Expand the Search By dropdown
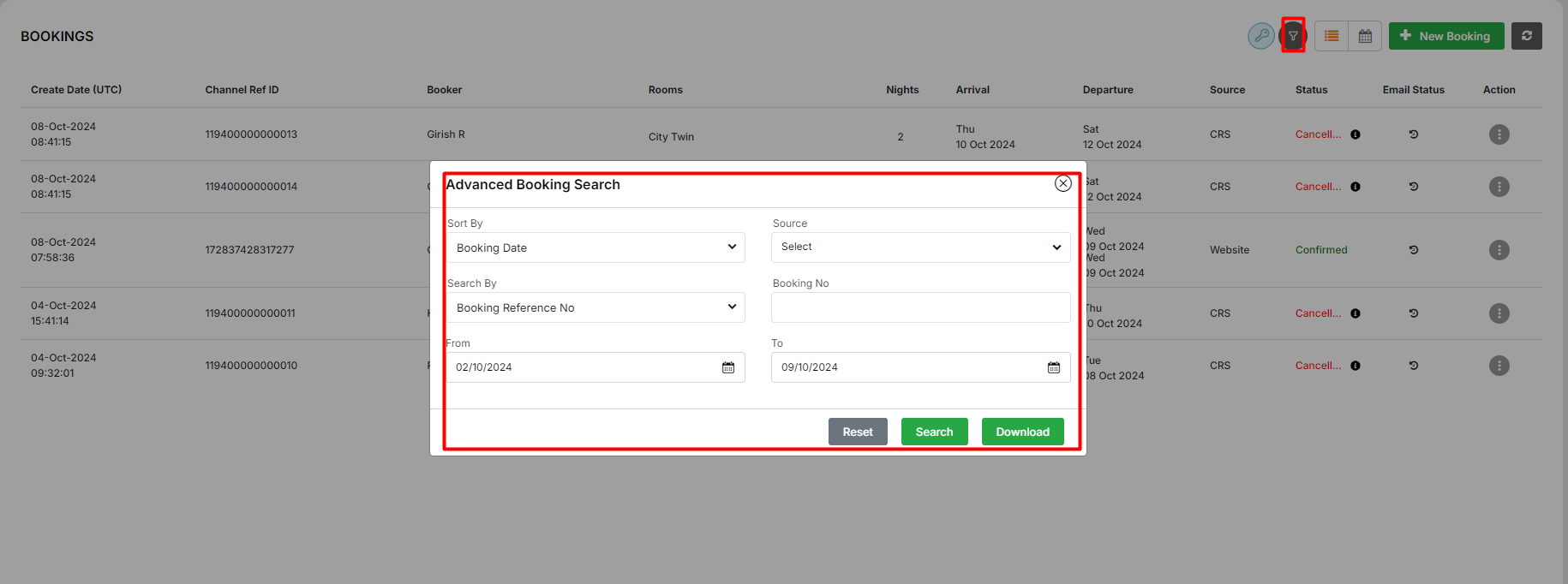 [595, 307]
